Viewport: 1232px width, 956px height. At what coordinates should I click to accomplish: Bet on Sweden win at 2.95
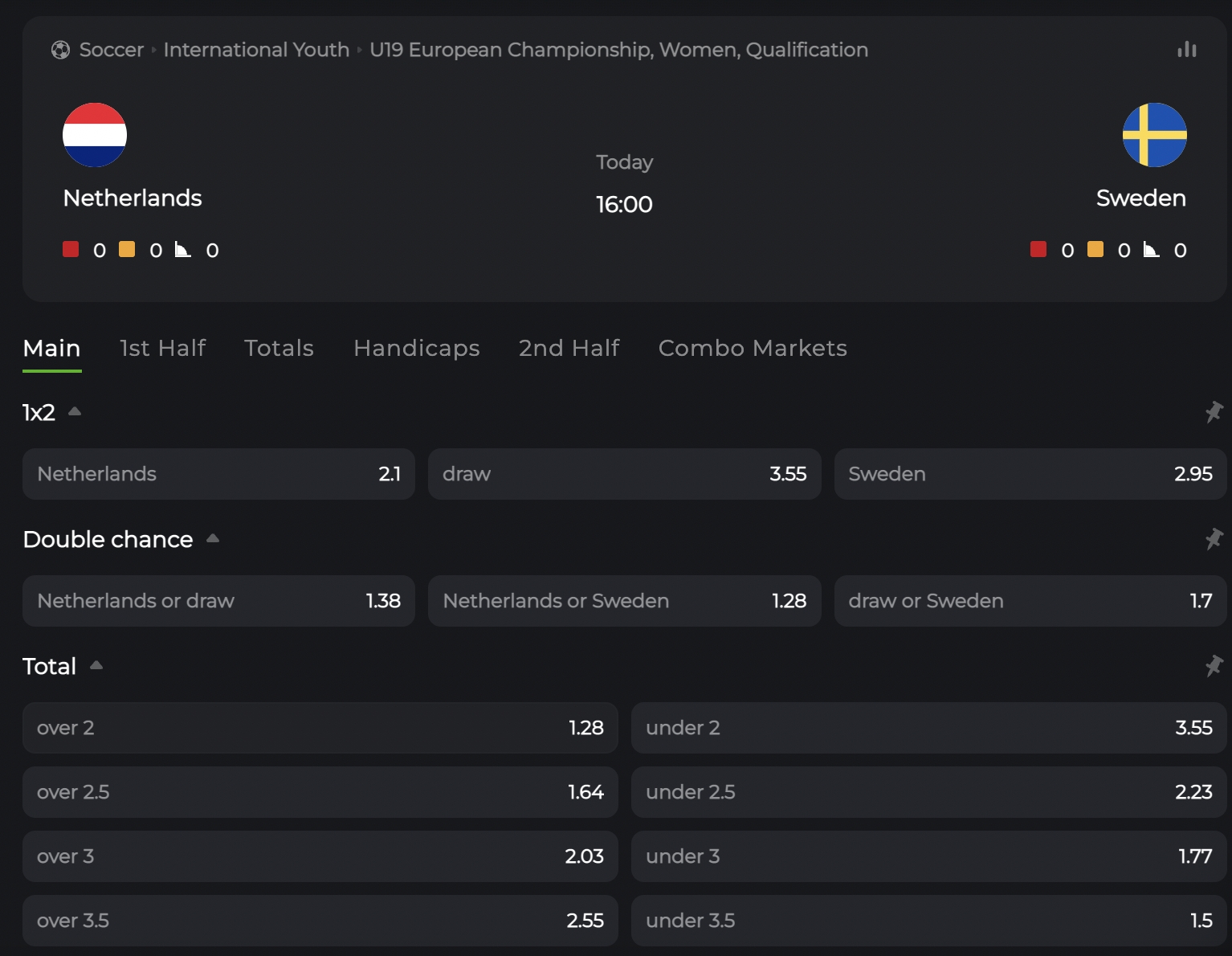coord(1030,474)
